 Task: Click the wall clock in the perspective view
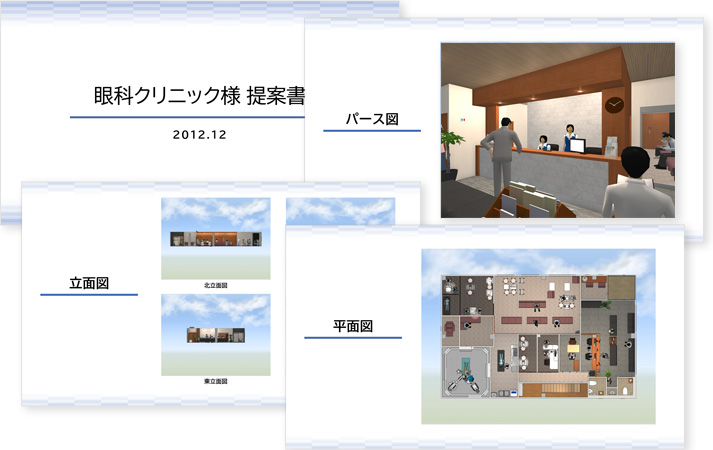(x=614, y=103)
